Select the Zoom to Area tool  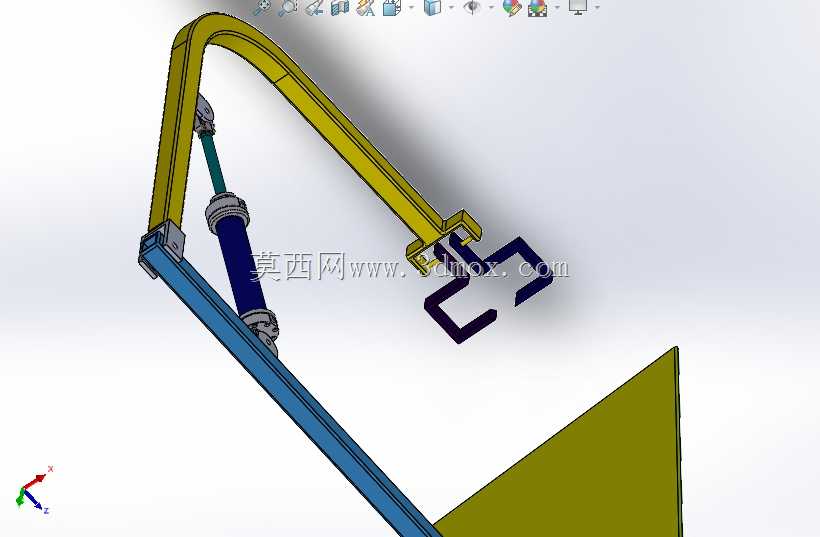tap(288, 7)
